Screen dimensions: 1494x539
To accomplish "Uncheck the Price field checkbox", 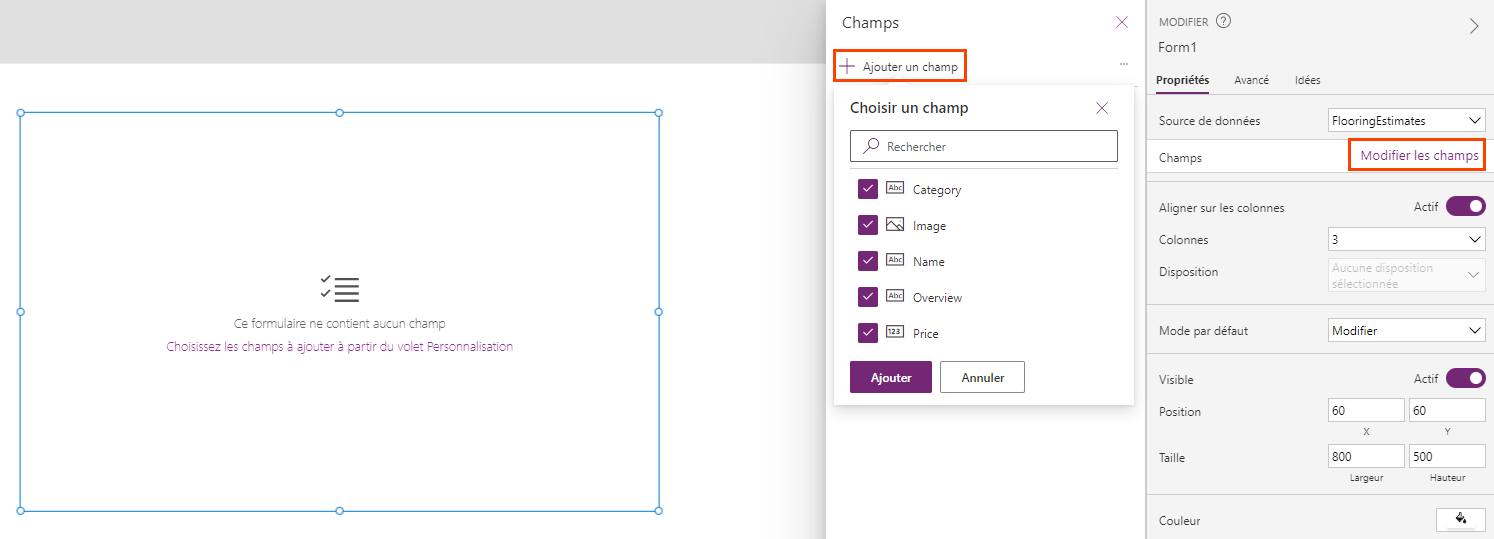I will tap(868, 333).
